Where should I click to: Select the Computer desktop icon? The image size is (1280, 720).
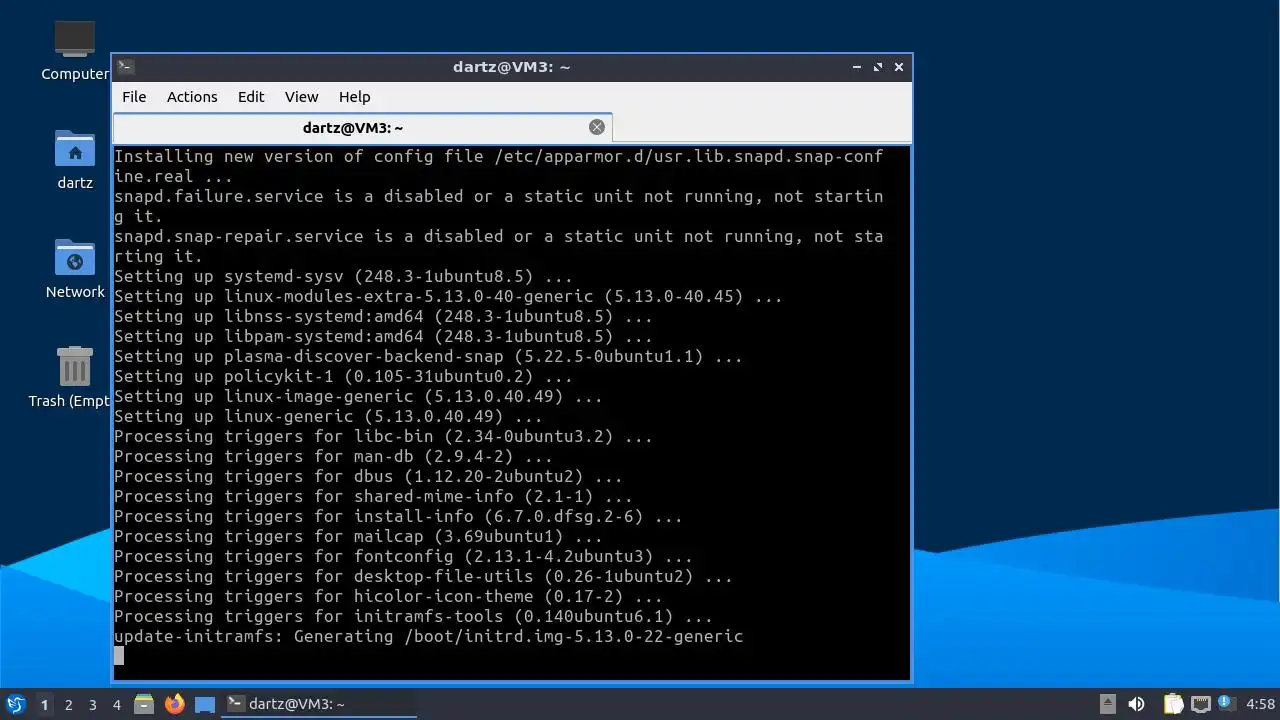(x=75, y=50)
